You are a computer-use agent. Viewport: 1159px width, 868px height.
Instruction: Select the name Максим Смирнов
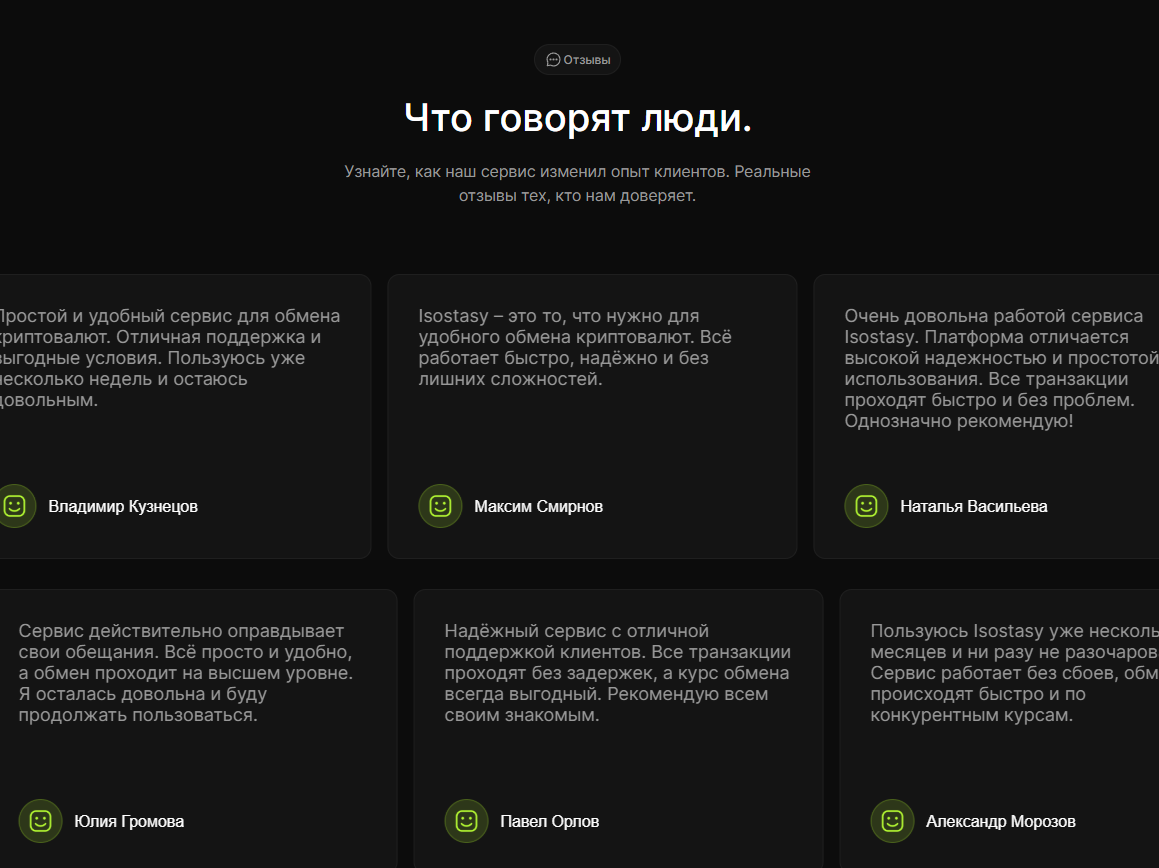[x=539, y=506]
